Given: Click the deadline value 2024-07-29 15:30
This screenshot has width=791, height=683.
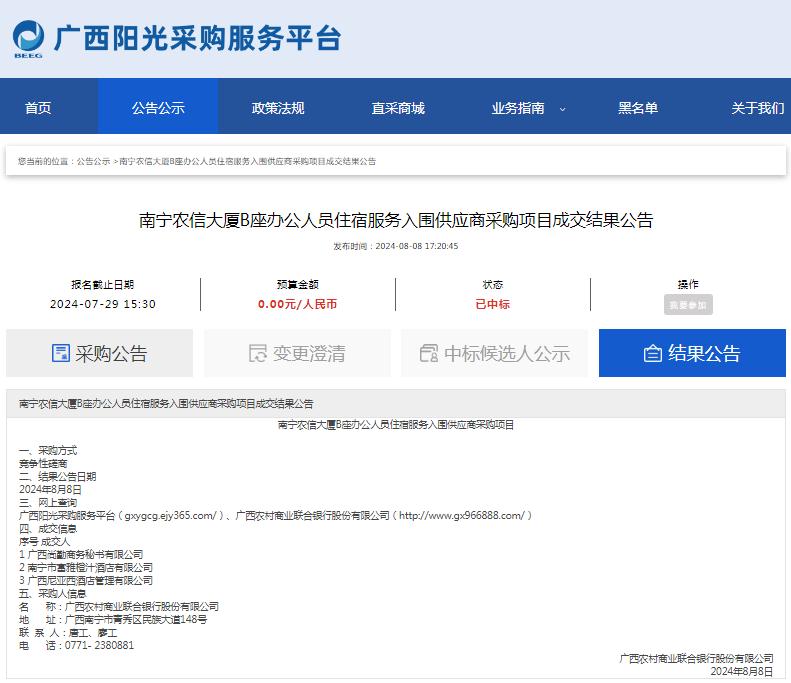Looking at the screenshot, I should point(103,304).
